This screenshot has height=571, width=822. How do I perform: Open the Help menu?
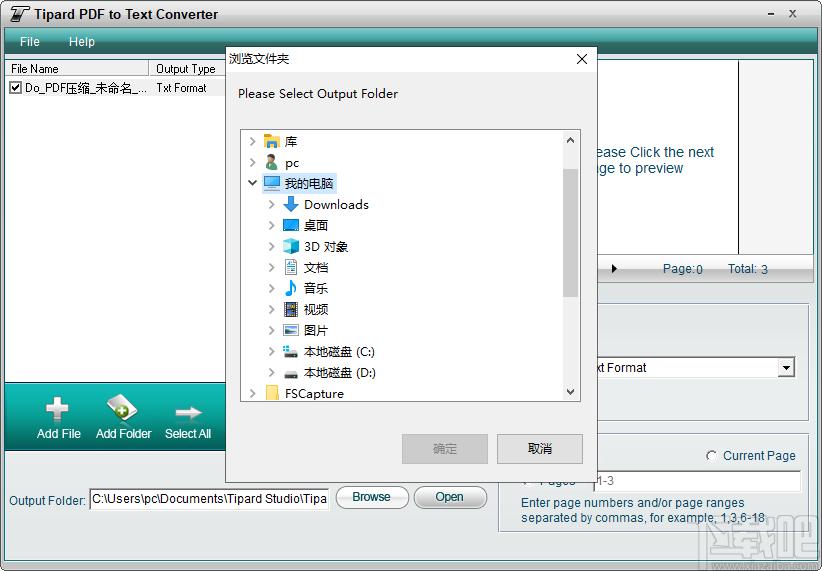tap(82, 41)
